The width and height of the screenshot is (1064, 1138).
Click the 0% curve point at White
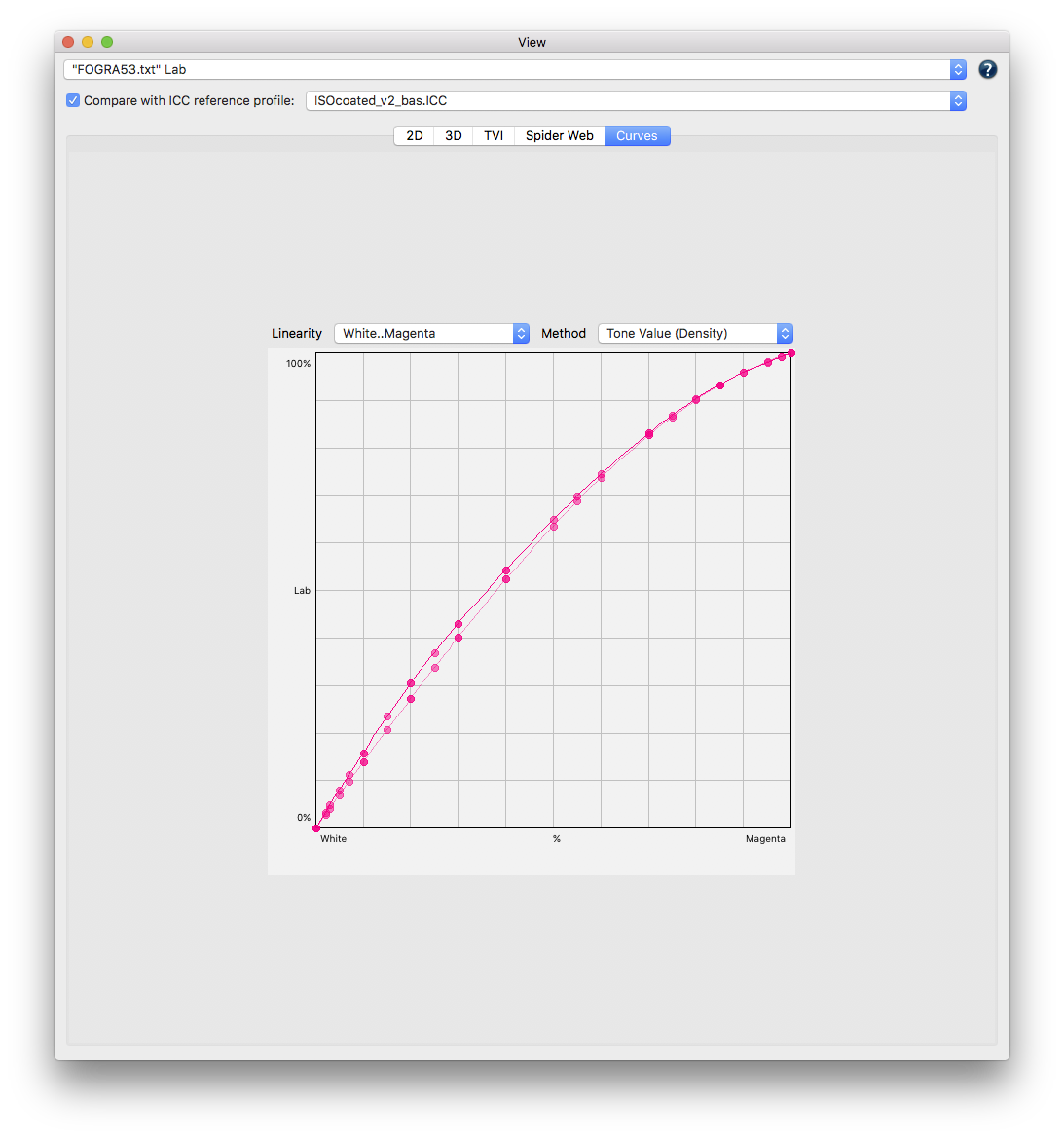tap(316, 828)
